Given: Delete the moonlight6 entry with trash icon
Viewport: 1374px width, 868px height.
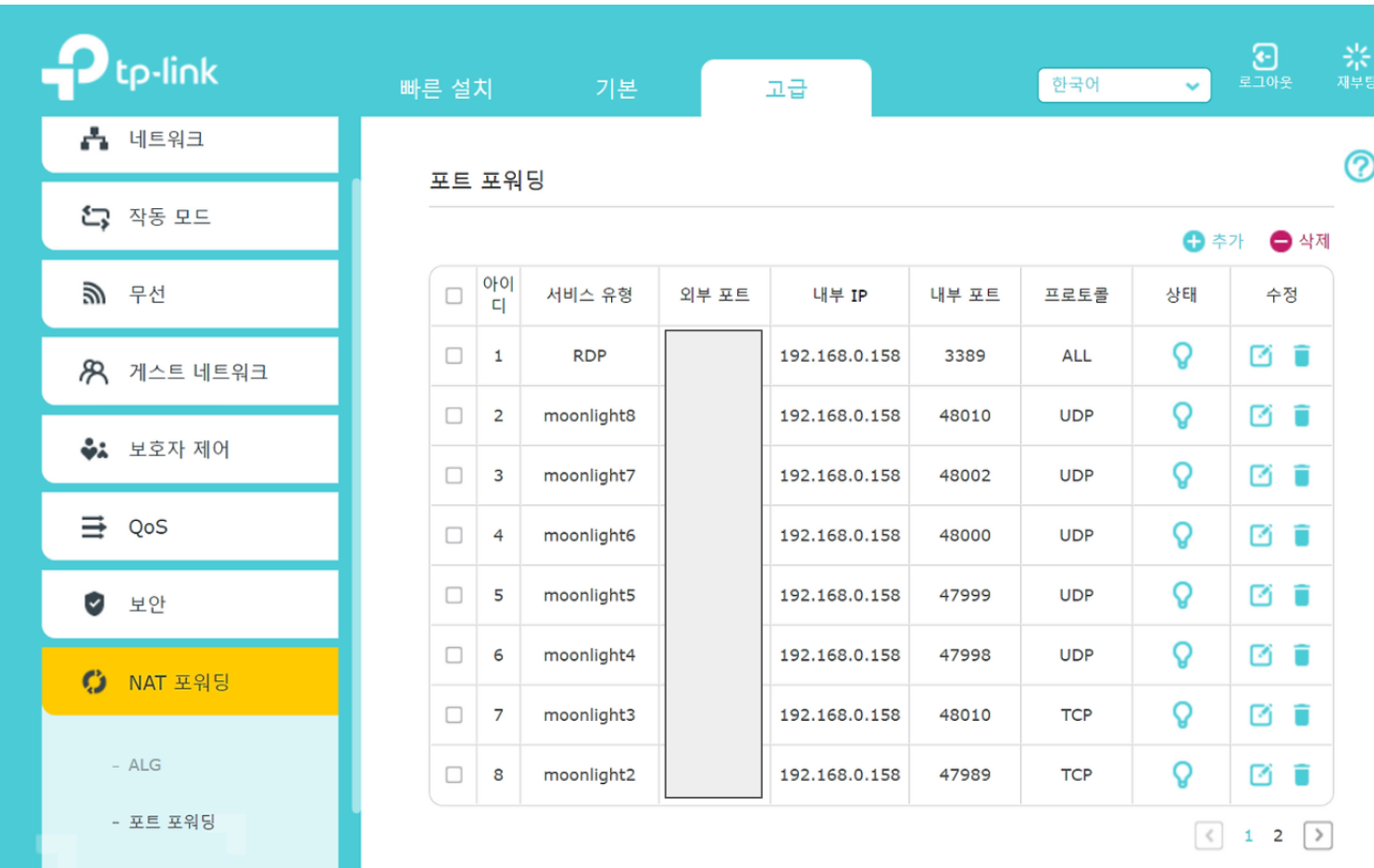Looking at the screenshot, I should click(1301, 535).
